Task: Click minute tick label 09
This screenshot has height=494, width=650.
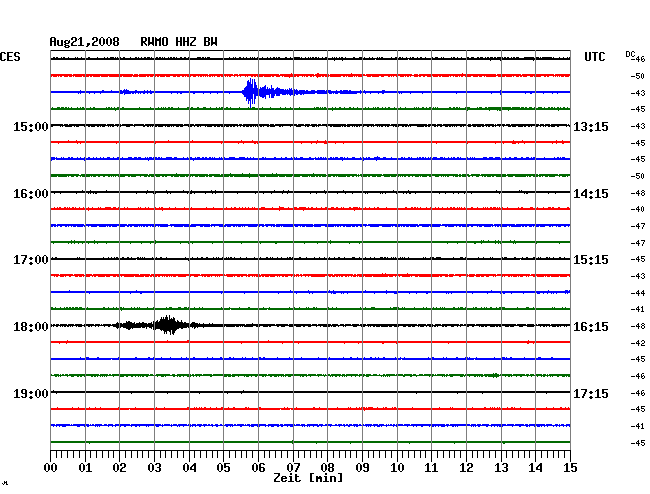Action: [x=362, y=467]
